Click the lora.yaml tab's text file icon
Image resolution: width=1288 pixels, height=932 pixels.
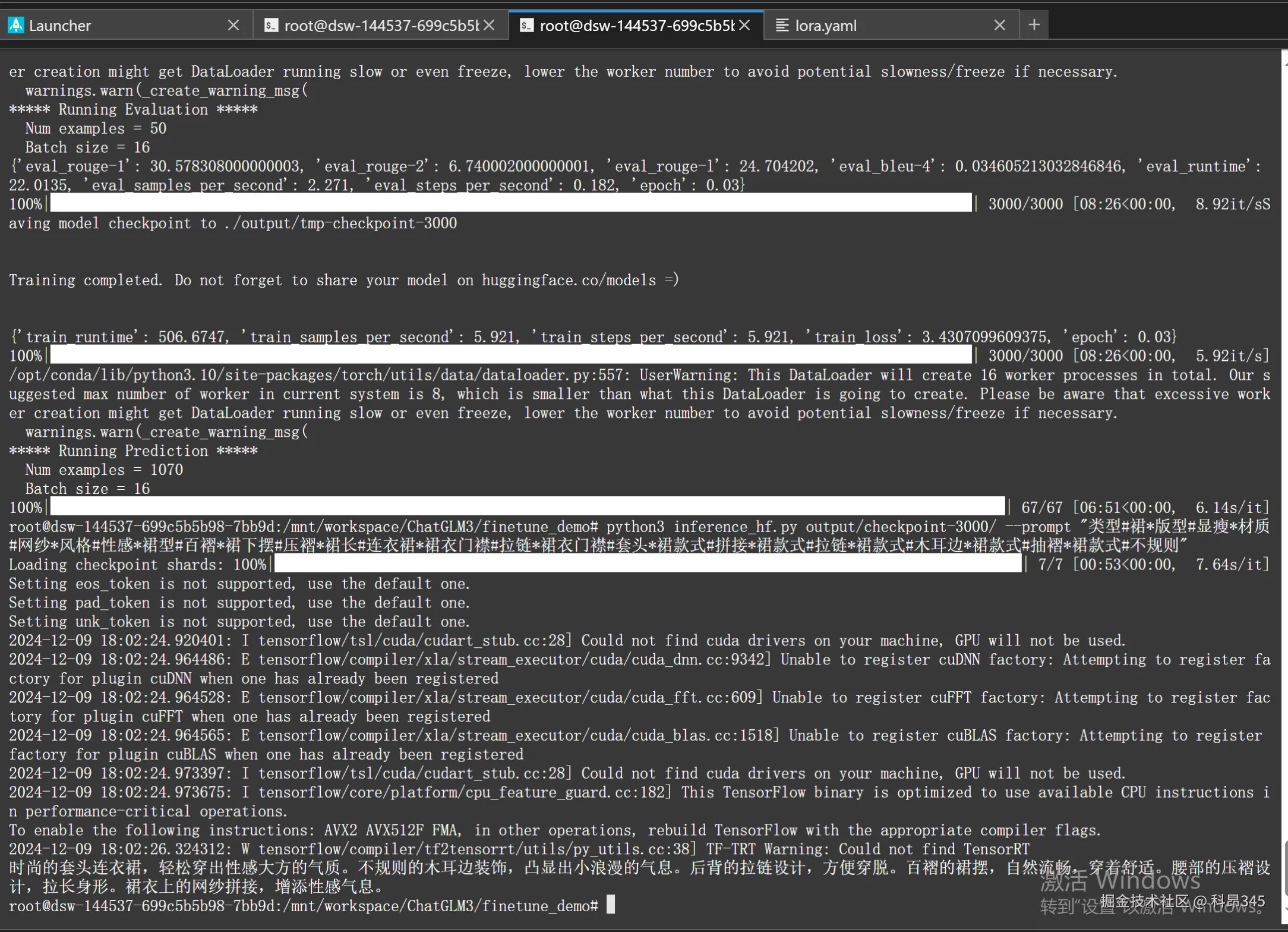click(782, 25)
